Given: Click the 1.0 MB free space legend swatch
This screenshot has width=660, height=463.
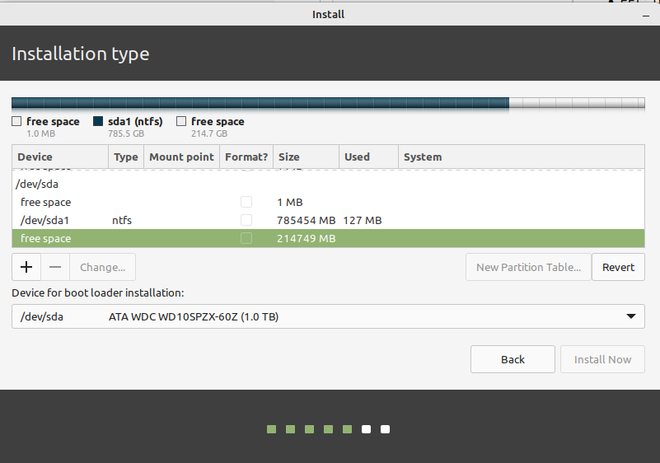Looking at the screenshot, I should click(x=16, y=121).
